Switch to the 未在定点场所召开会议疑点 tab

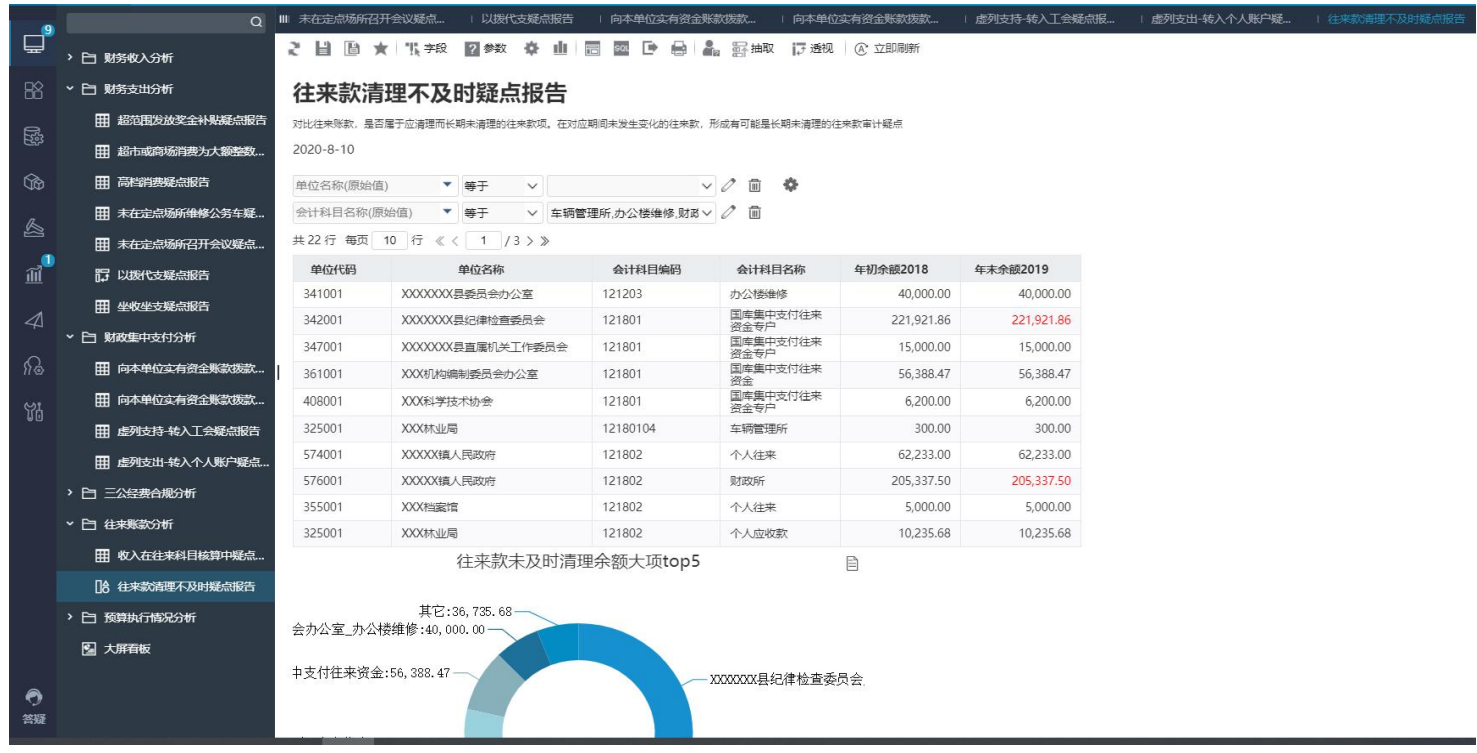pyautogui.click(x=371, y=19)
